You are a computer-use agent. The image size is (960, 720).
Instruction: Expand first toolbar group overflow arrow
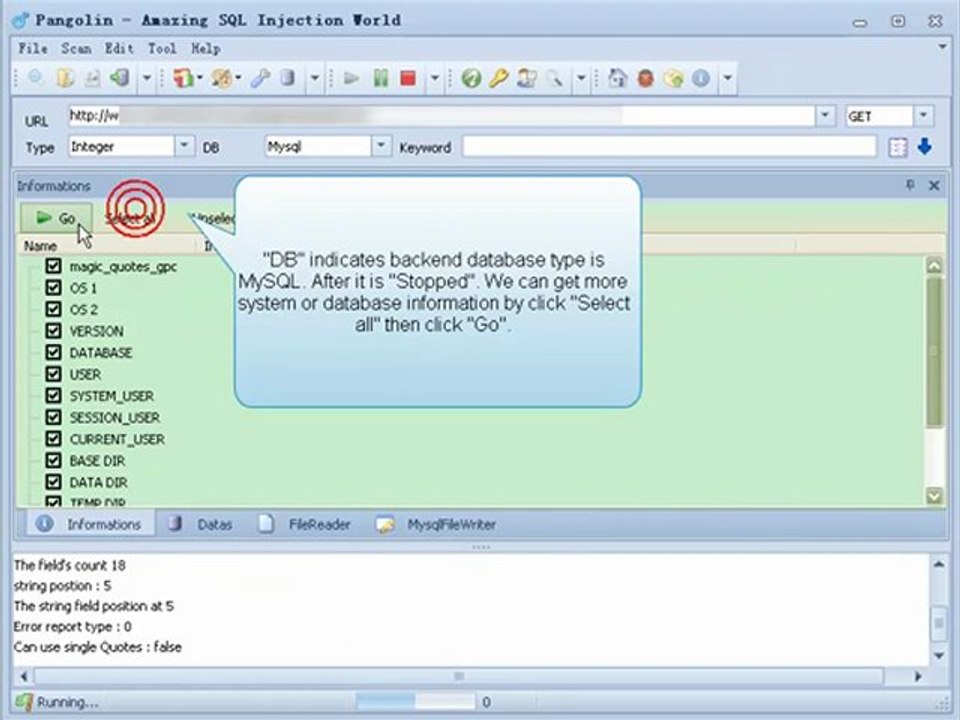point(146,78)
